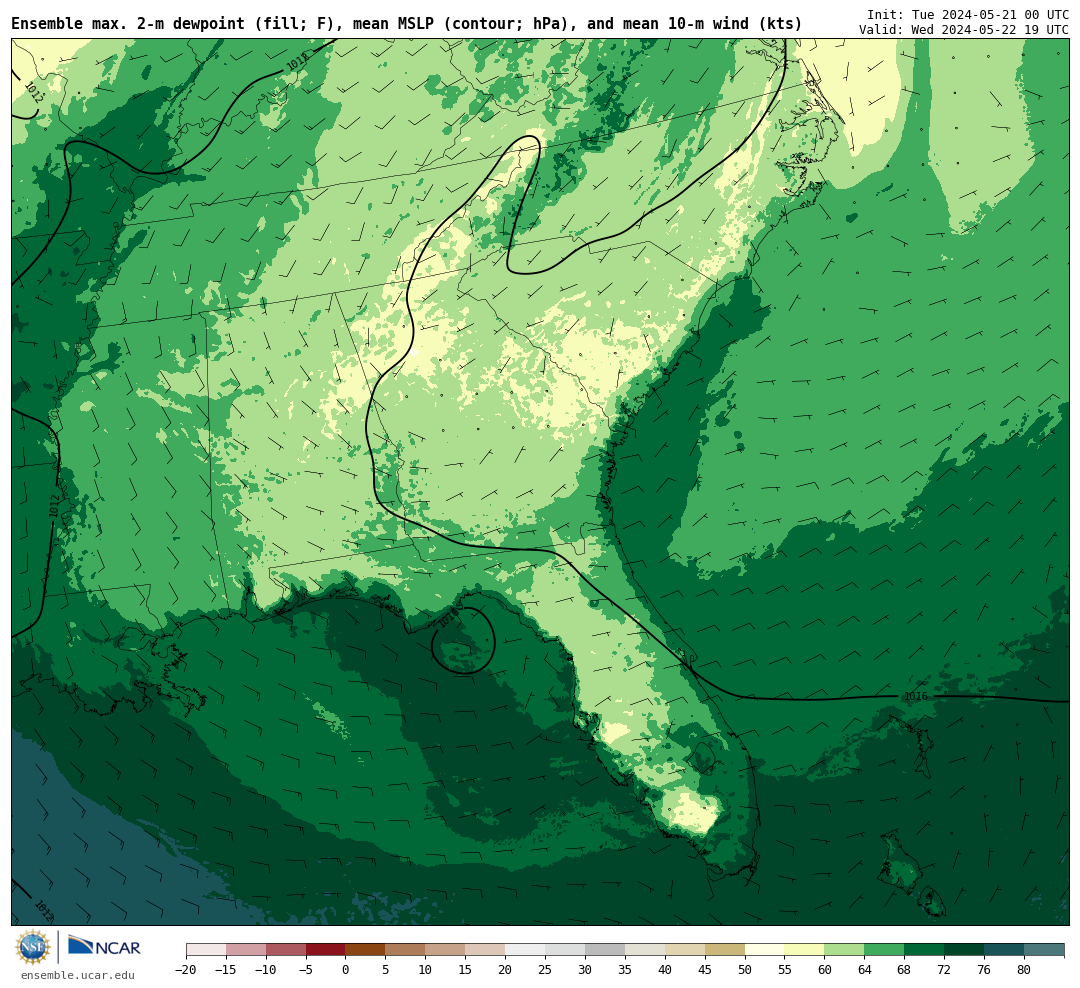Click the NCAR logo

click(x=104, y=945)
